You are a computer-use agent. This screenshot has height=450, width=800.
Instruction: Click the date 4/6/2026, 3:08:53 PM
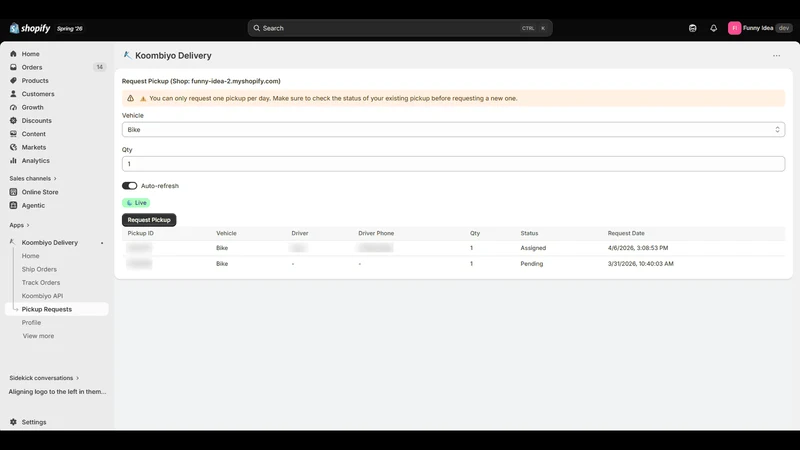(638, 248)
